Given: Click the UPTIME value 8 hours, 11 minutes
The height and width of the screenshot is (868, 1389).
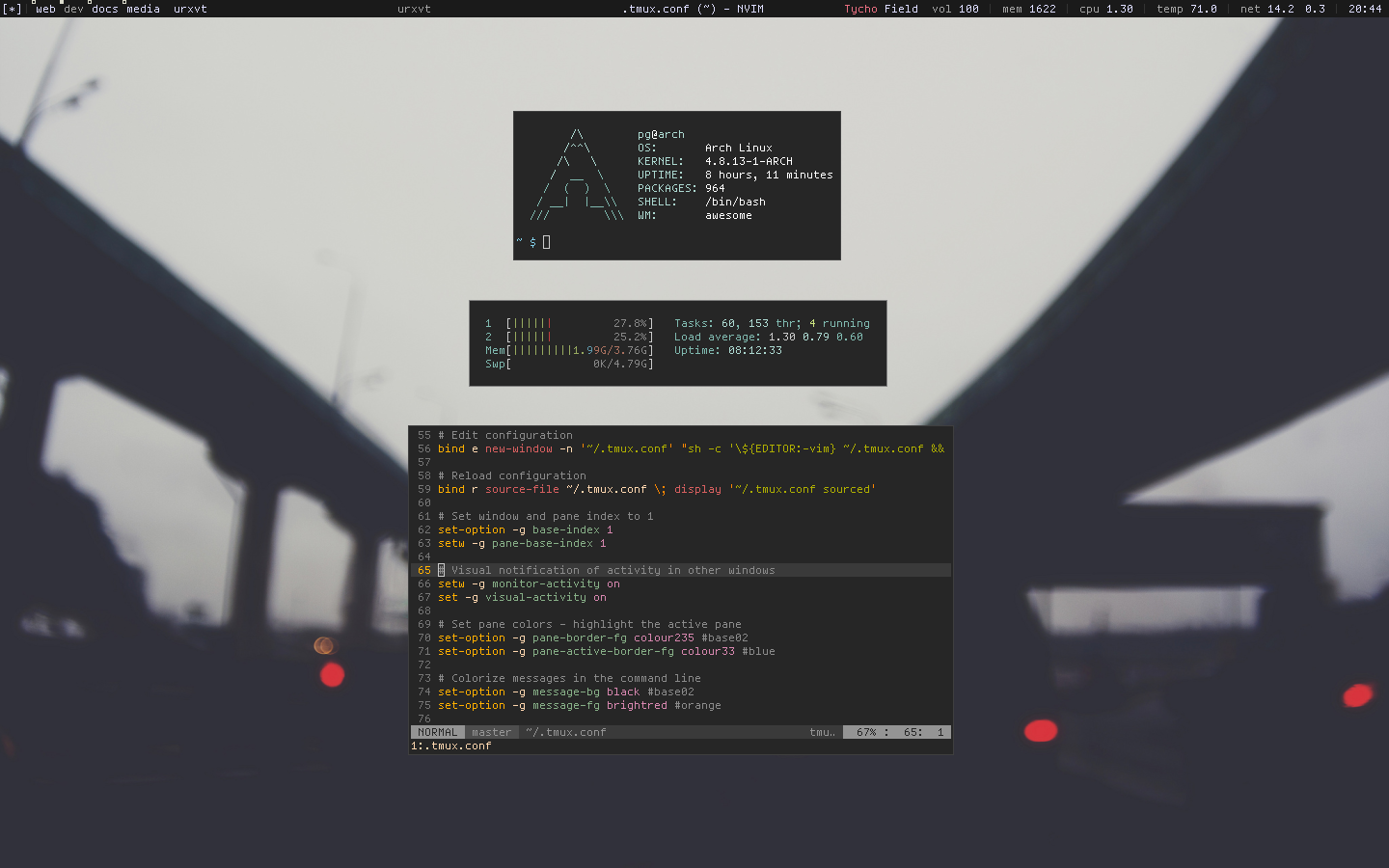Looking at the screenshot, I should point(769,175).
